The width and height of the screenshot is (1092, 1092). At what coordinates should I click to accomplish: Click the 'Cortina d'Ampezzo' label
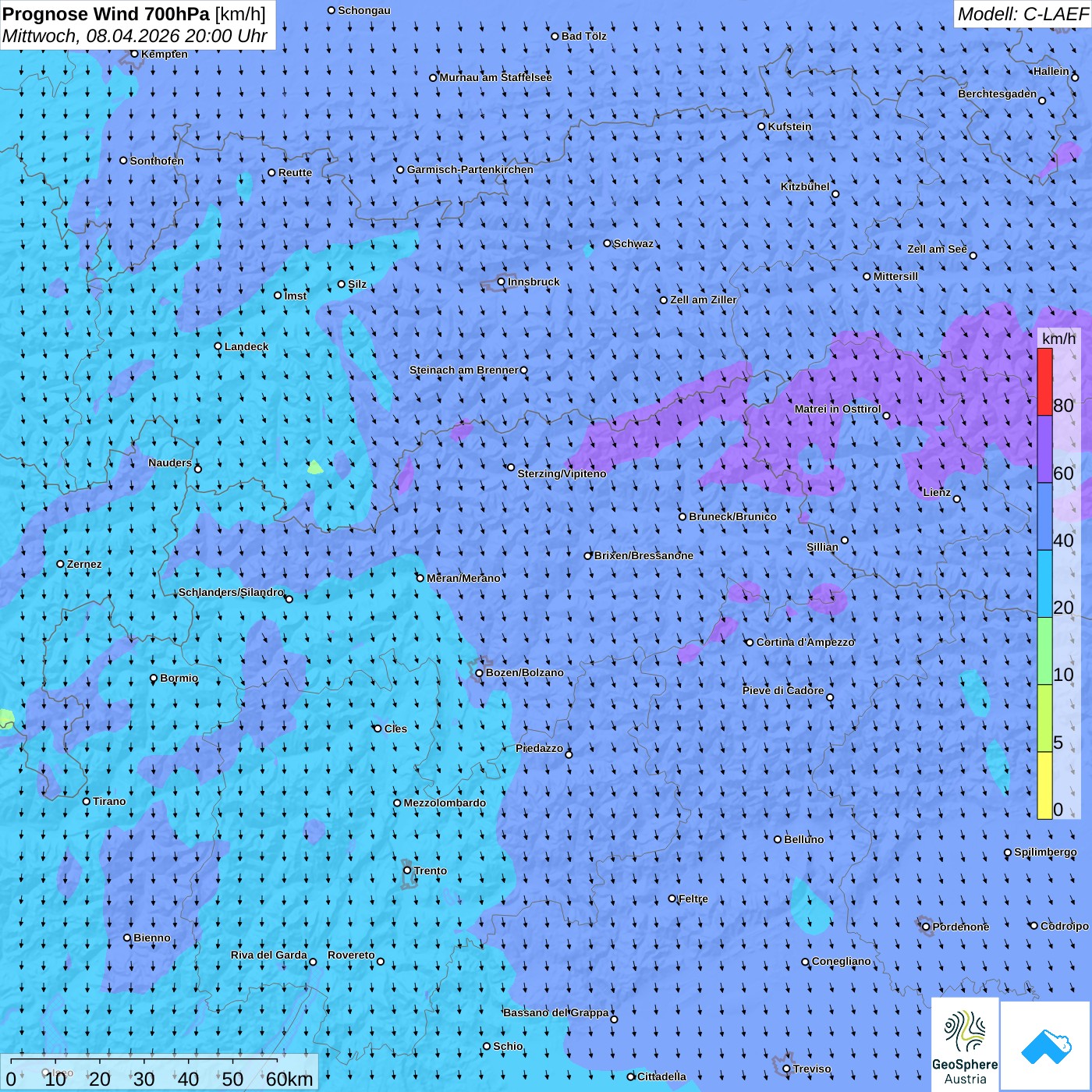(x=806, y=642)
